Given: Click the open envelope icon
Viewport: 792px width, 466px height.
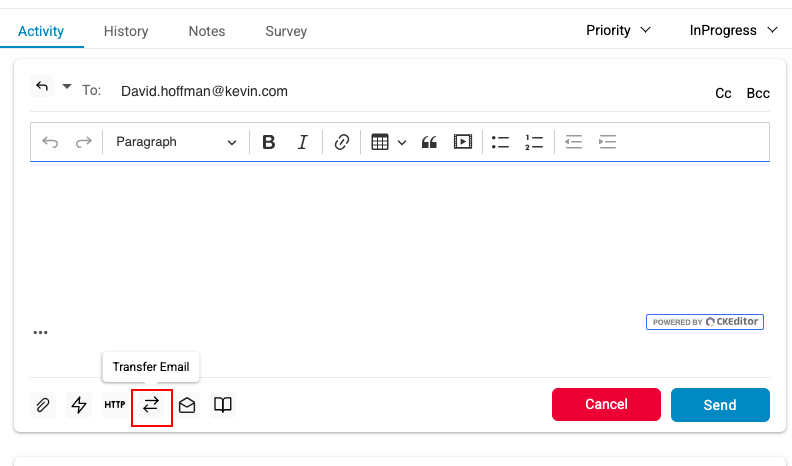Looking at the screenshot, I should point(187,405).
